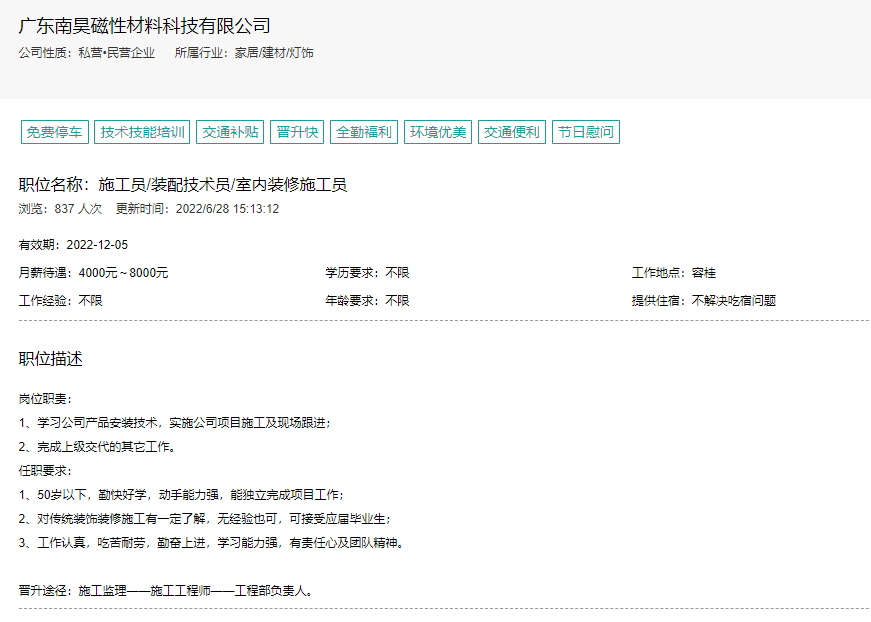Click the 不解决吃宿问题 accommodation text
The height and width of the screenshot is (622, 871).
734,300
